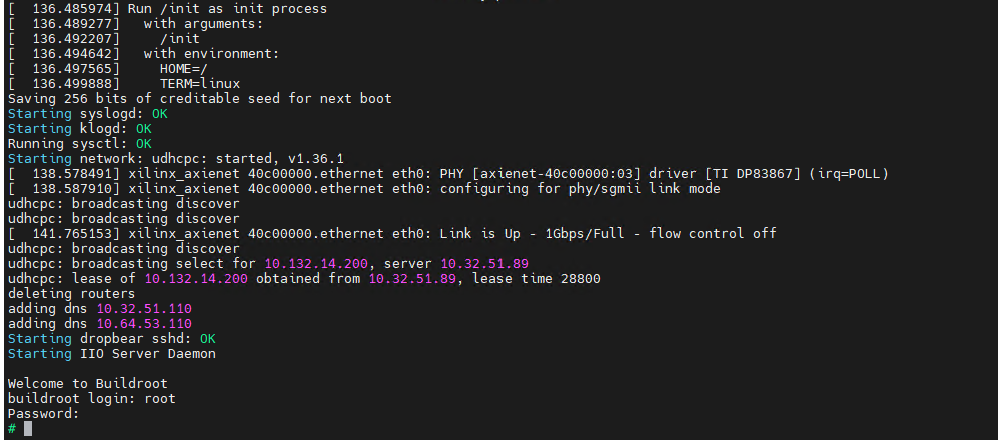Click the kernel timestamp 141.765153
The image size is (998, 440).
pyautogui.click(x=68, y=234)
